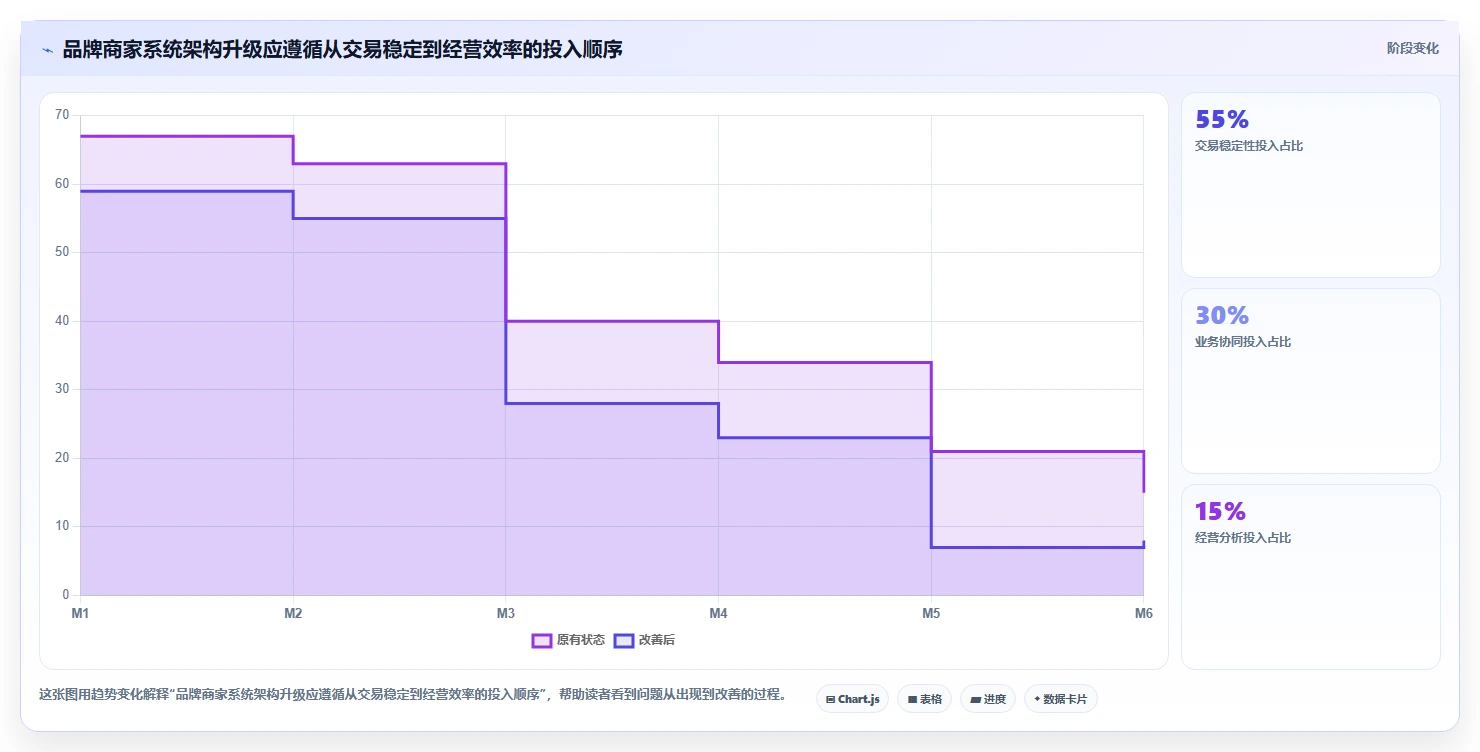Toggle the 改善后 legend swatch
This screenshot has width=1480, height=752.
tap(624, 640)
